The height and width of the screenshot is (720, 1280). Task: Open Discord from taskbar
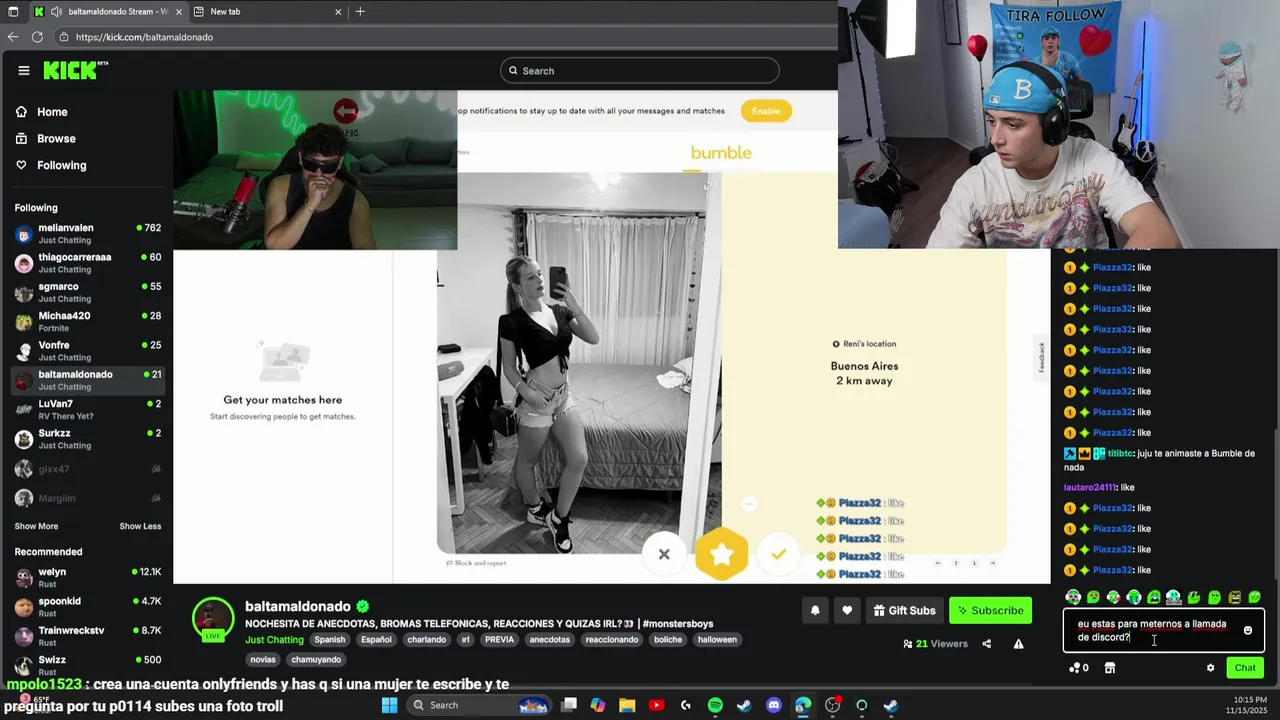[773, 705]
